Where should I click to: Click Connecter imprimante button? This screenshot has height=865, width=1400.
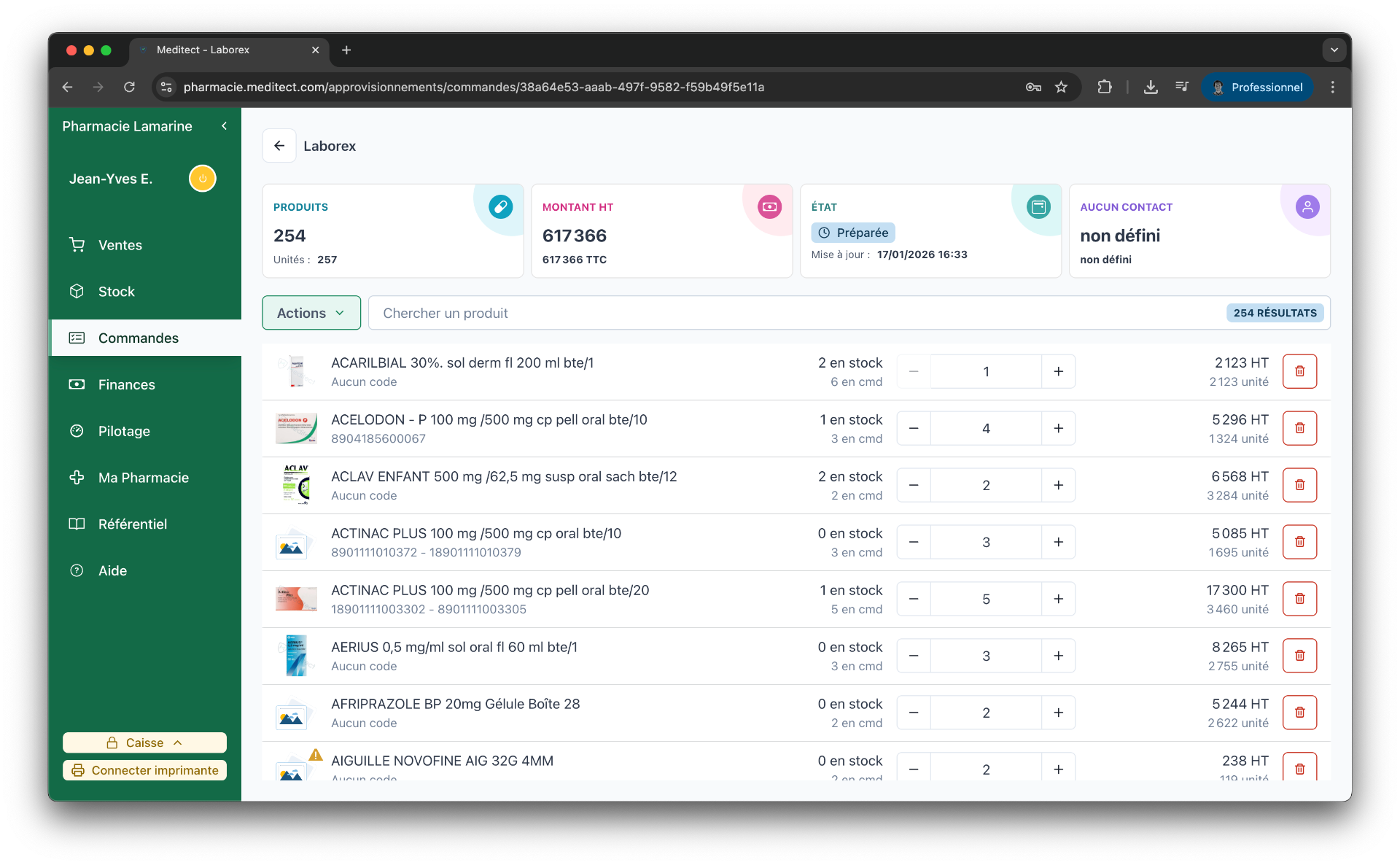[x=144, y=770]
